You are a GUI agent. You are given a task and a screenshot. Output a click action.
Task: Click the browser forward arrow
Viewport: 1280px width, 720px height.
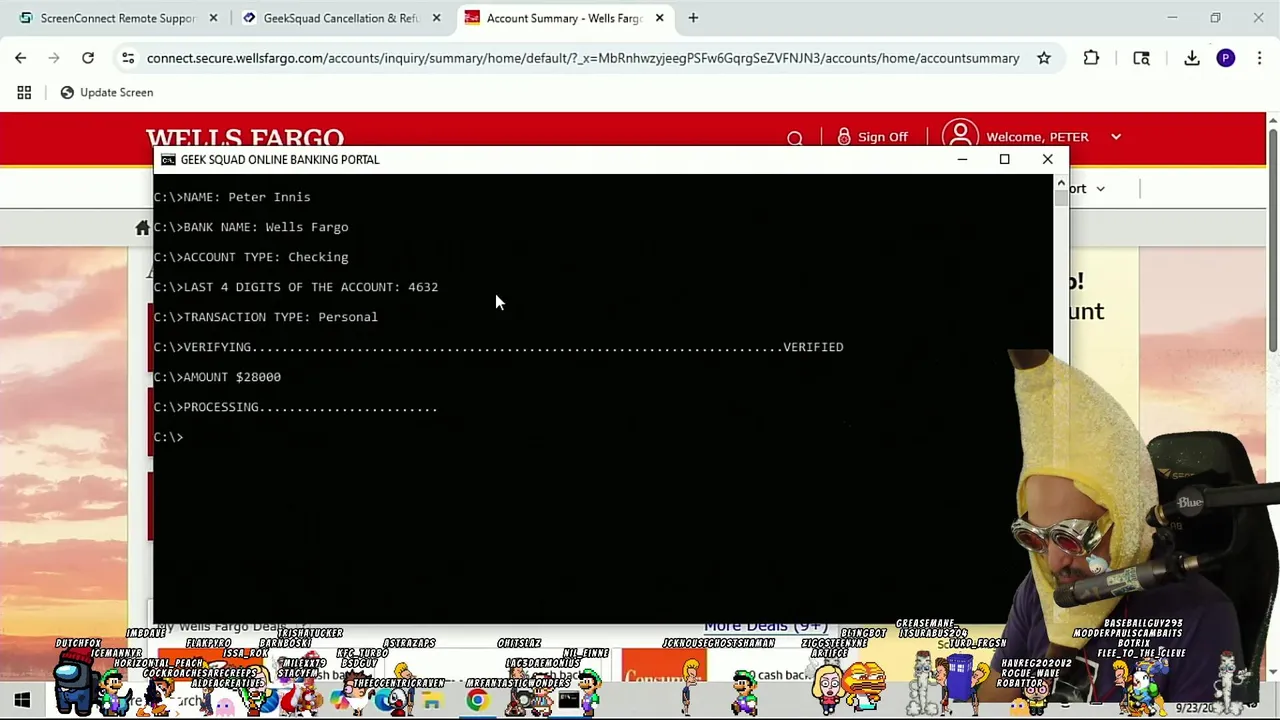[54, 58]
